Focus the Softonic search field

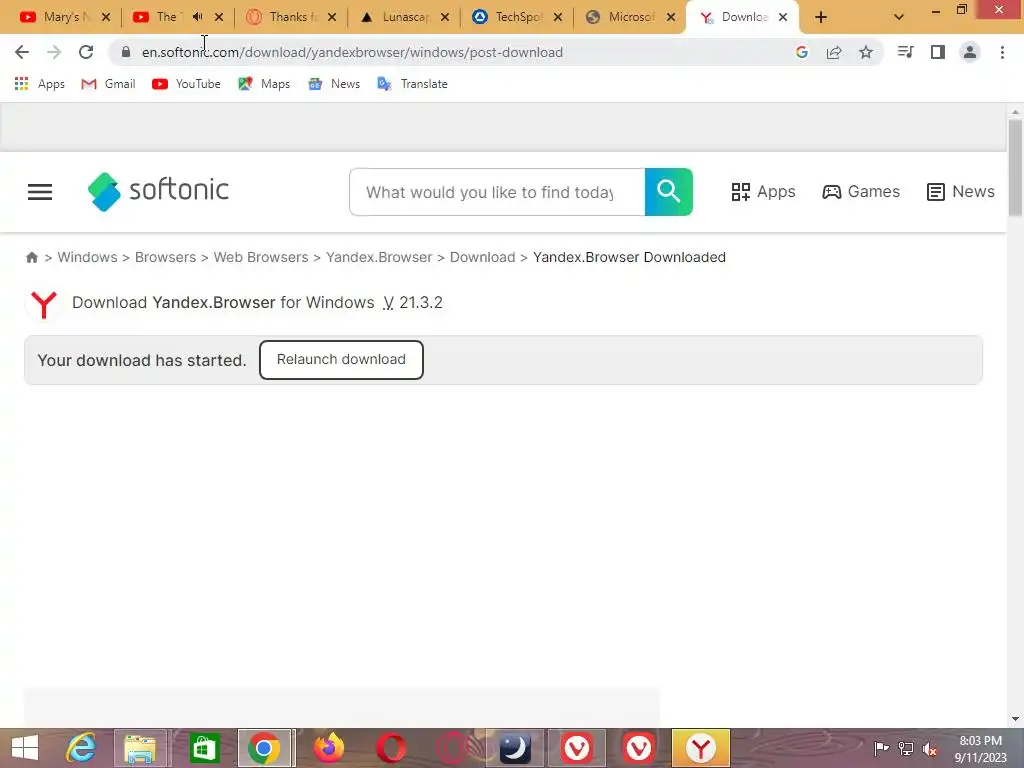pos(497,192)
